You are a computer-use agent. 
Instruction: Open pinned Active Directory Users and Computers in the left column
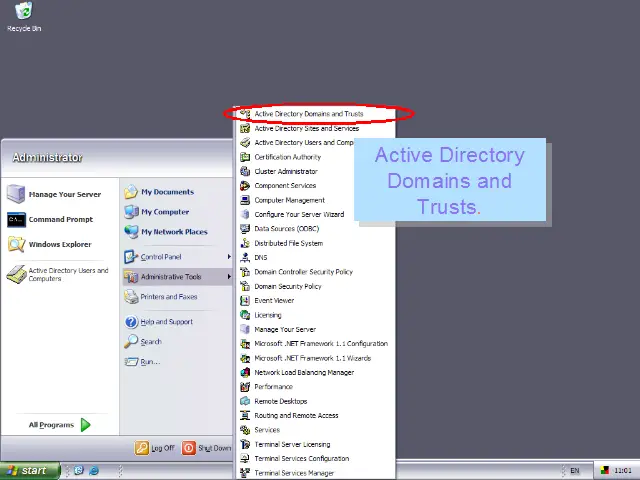click(x=60, y=274)
